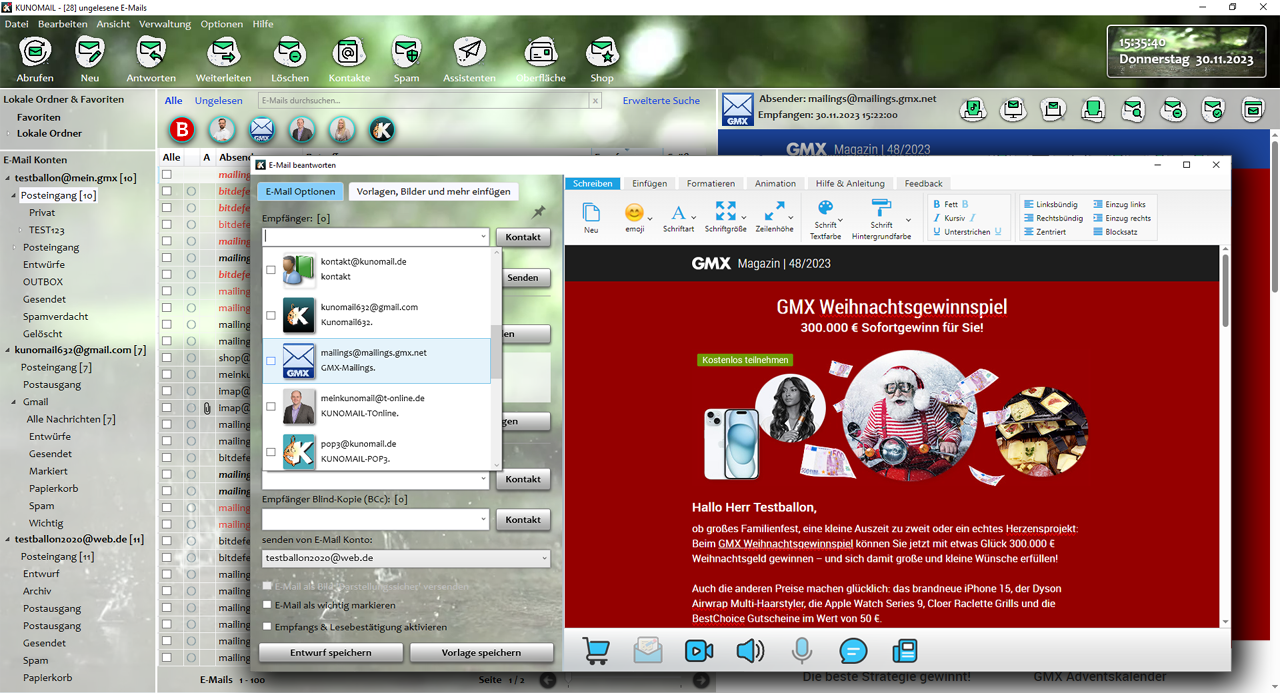
Task: Filter by the K logo sender avatar
Action: click(x=382, y=129)
